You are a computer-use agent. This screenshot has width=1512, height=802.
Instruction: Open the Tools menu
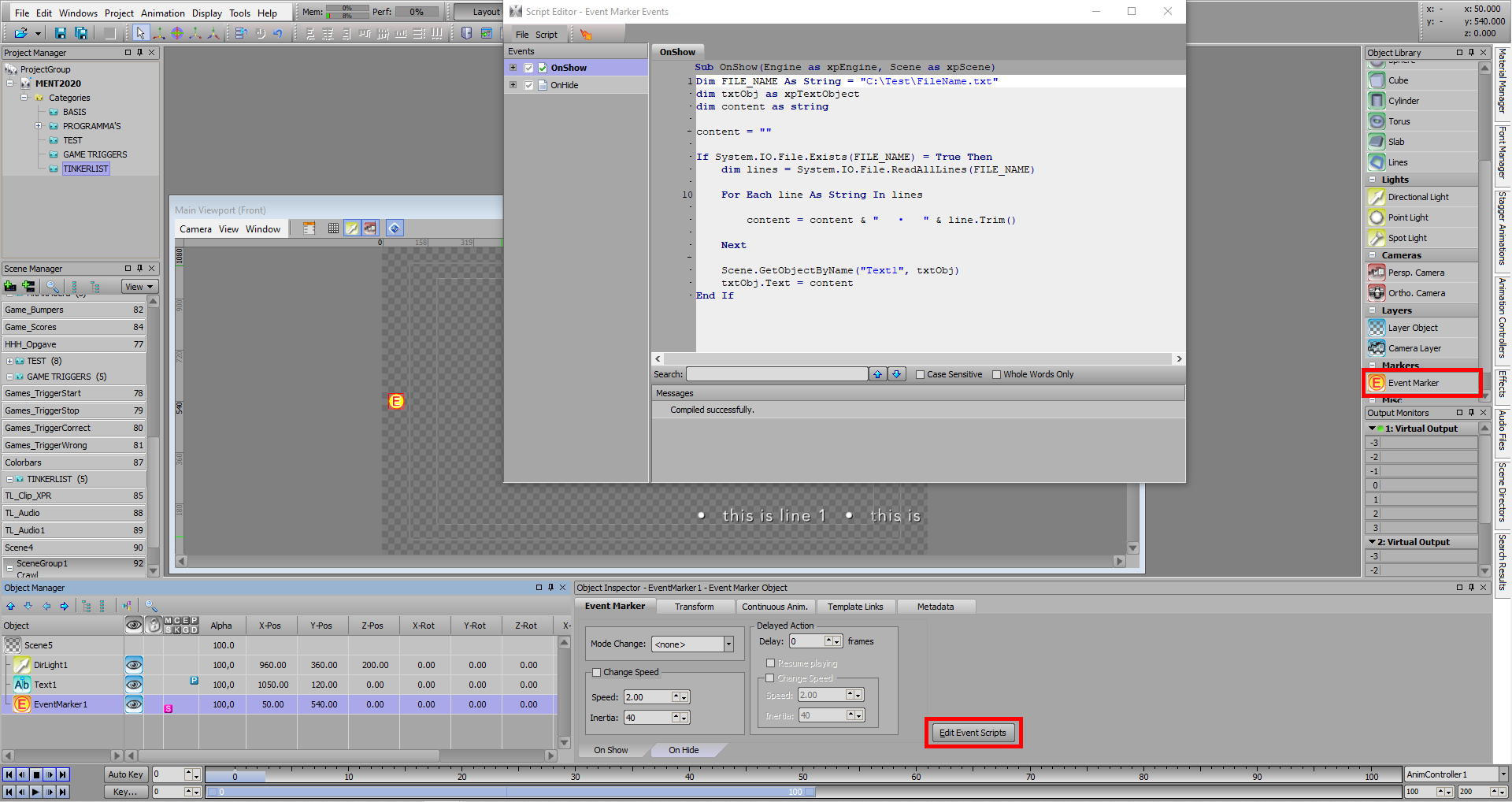click(239, 13)
